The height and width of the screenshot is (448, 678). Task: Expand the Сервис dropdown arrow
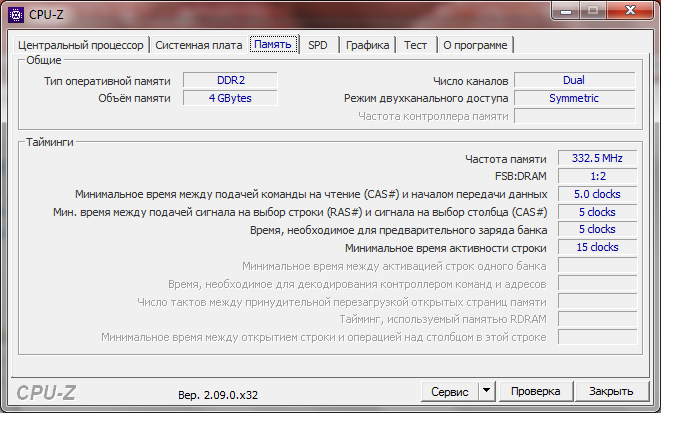pyautogui.click(x=486, y=391)
